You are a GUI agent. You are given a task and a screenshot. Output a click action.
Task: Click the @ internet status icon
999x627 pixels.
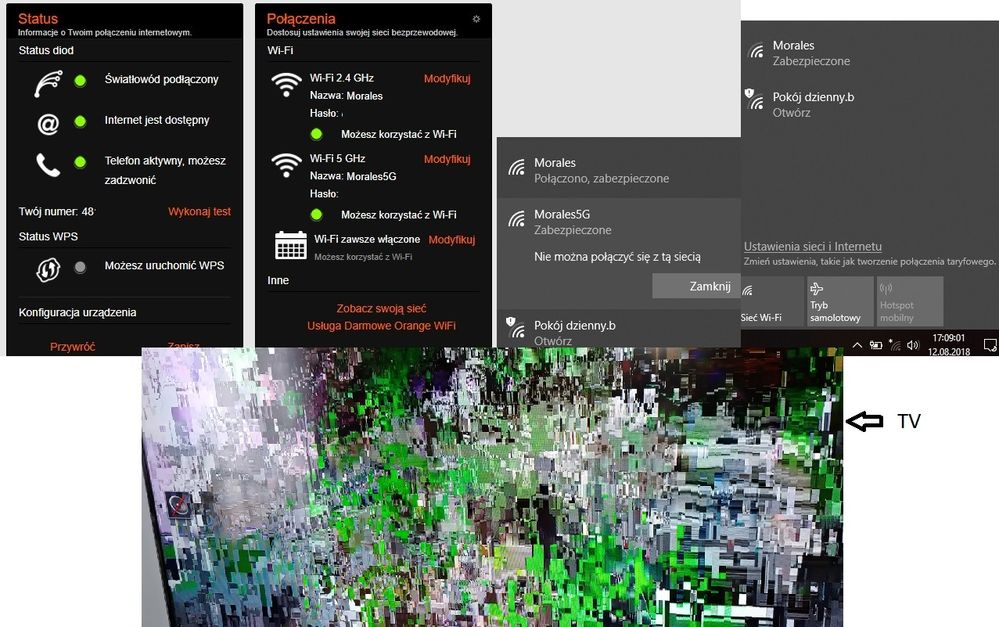(47, 122)
